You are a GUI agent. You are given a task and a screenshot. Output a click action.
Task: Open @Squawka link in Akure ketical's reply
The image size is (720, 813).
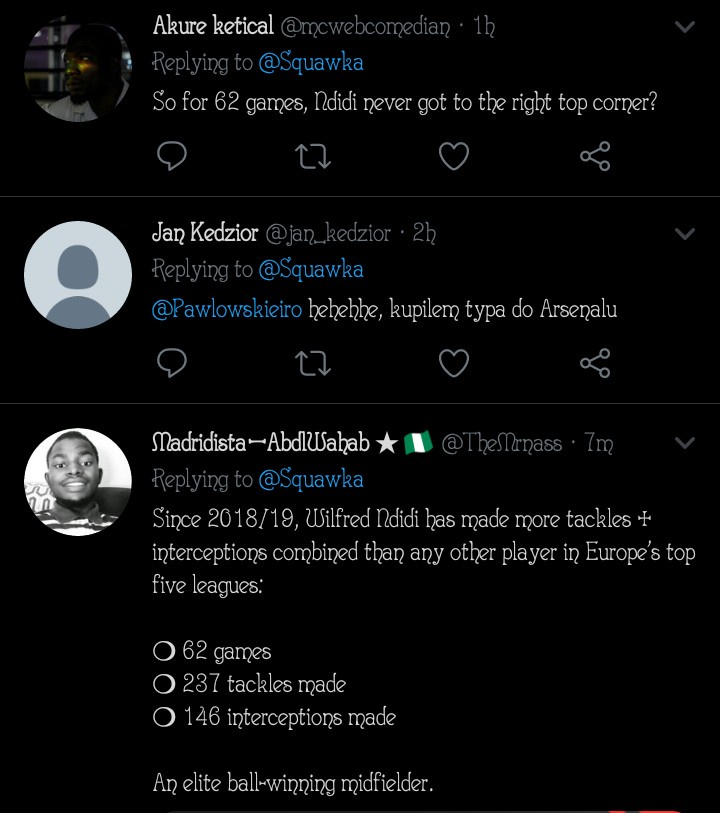pos(310,63)
